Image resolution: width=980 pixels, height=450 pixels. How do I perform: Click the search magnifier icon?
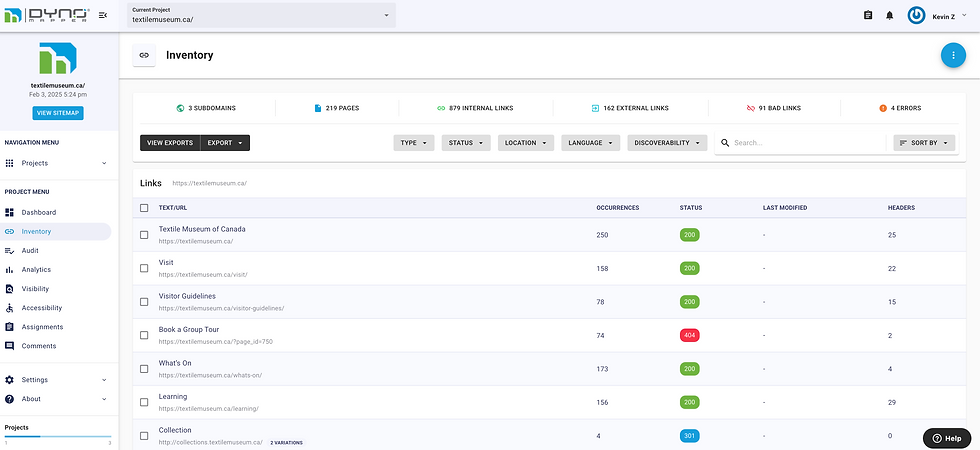tap(725, 142)
